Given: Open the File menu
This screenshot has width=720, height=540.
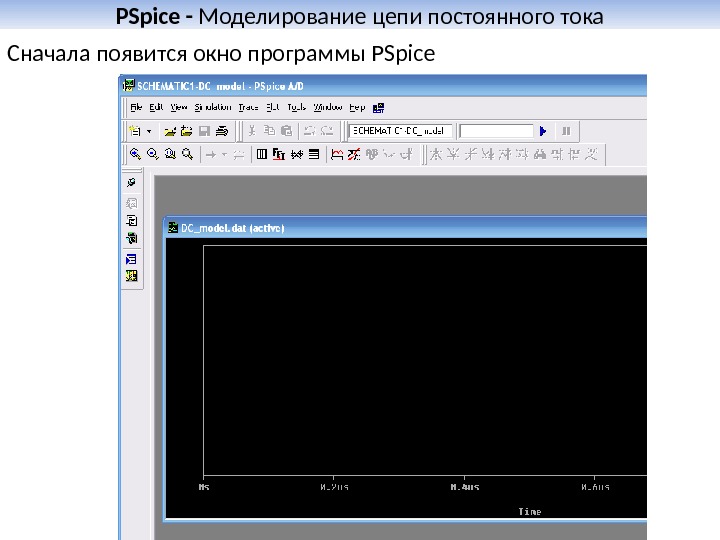Looking at the screenshot, I should [x=136, y=107].
